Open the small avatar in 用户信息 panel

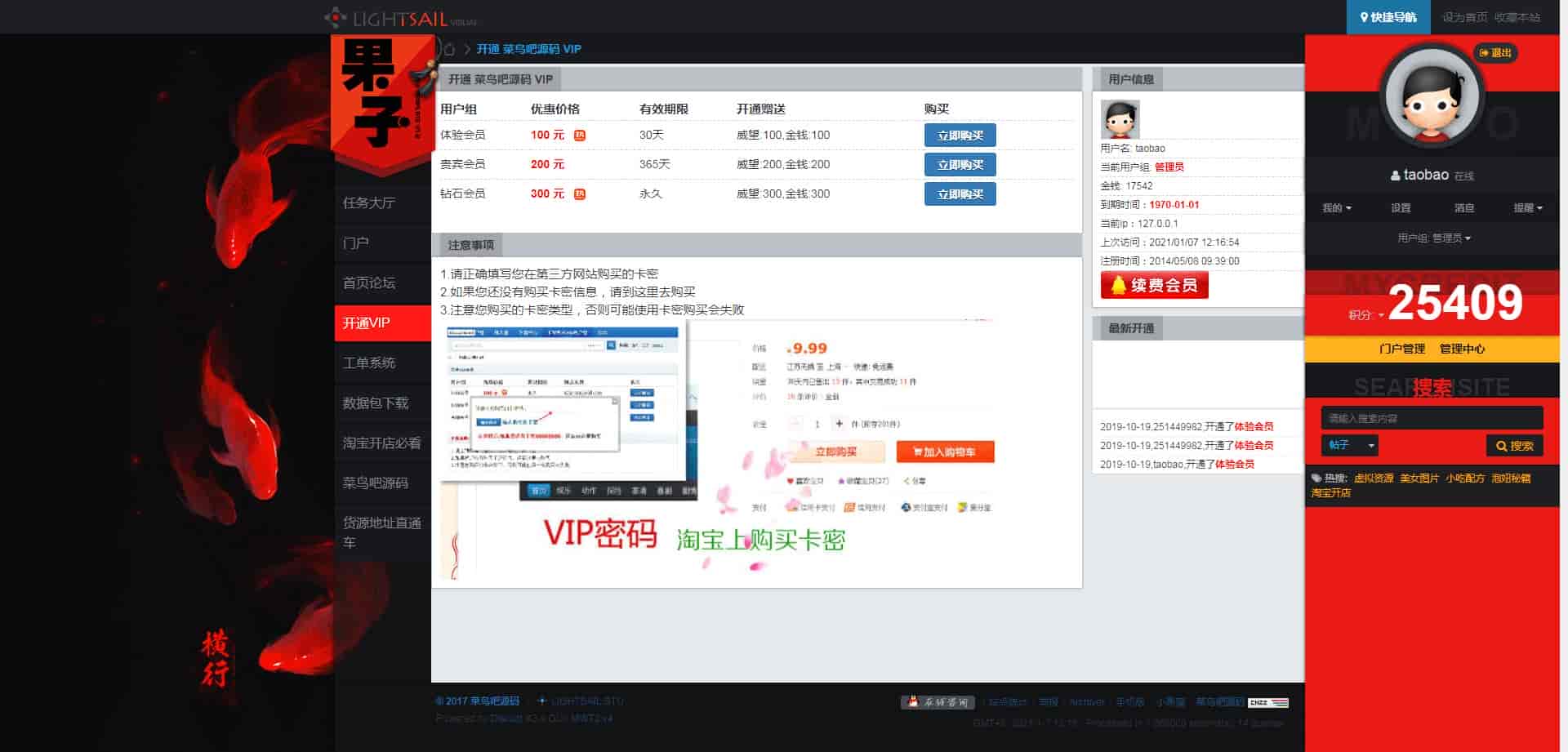[x=1120, y=119]
